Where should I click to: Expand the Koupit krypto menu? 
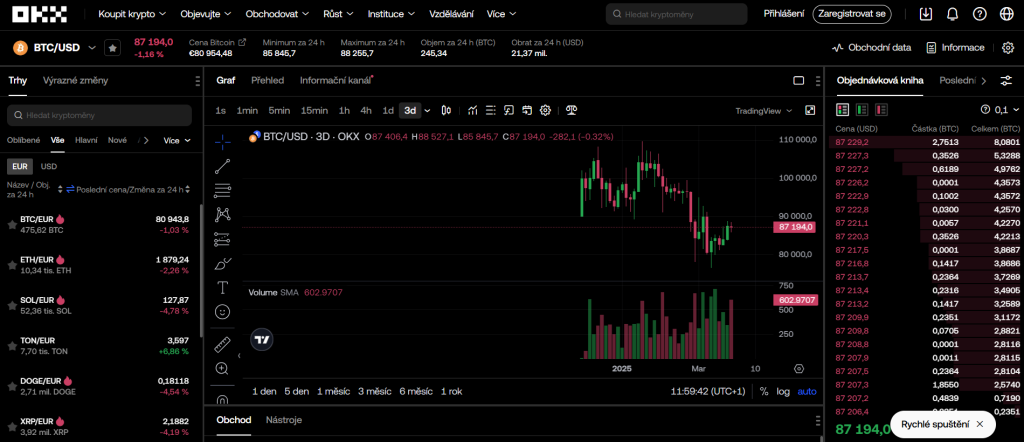(x=132, y=14)
